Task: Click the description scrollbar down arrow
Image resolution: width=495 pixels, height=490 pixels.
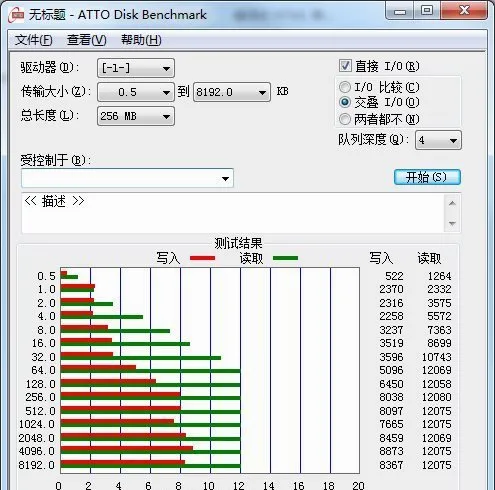Action: [452, 223]
